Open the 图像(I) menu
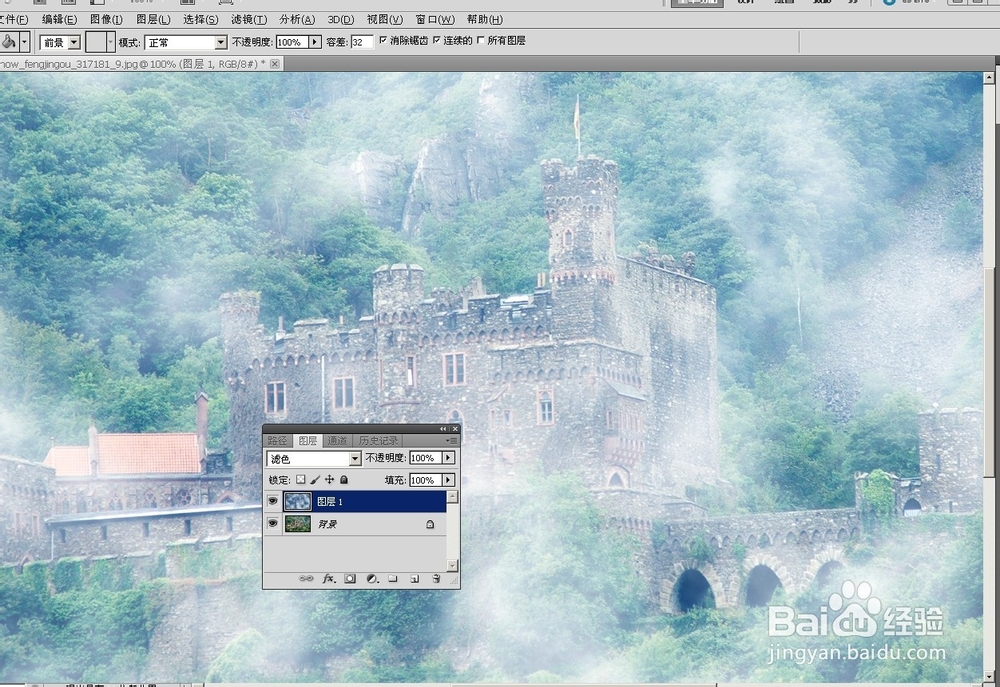 (x=107, y=20)
